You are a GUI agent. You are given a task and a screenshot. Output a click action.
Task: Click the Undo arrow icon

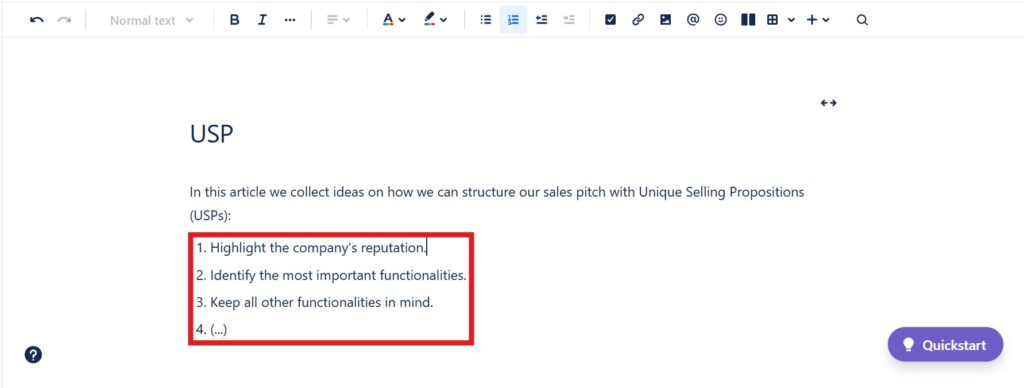(x=37, y=20)
